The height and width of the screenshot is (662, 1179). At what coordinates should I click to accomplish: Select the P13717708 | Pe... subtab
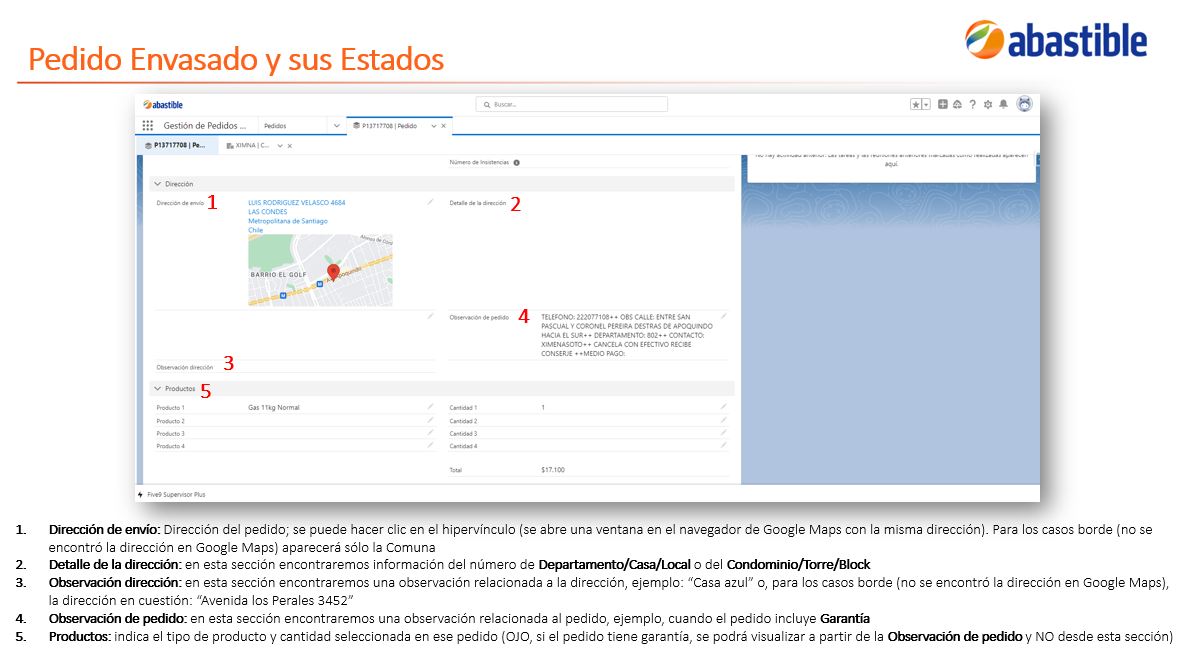[x=175, y=145]
